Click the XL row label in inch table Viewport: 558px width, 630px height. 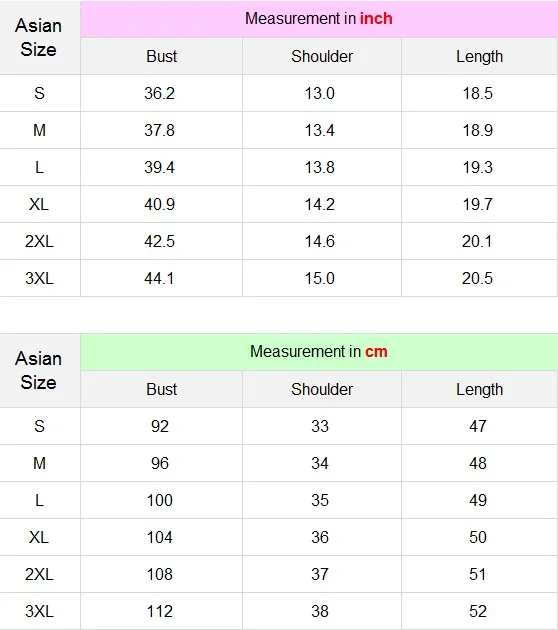point(39,204)
